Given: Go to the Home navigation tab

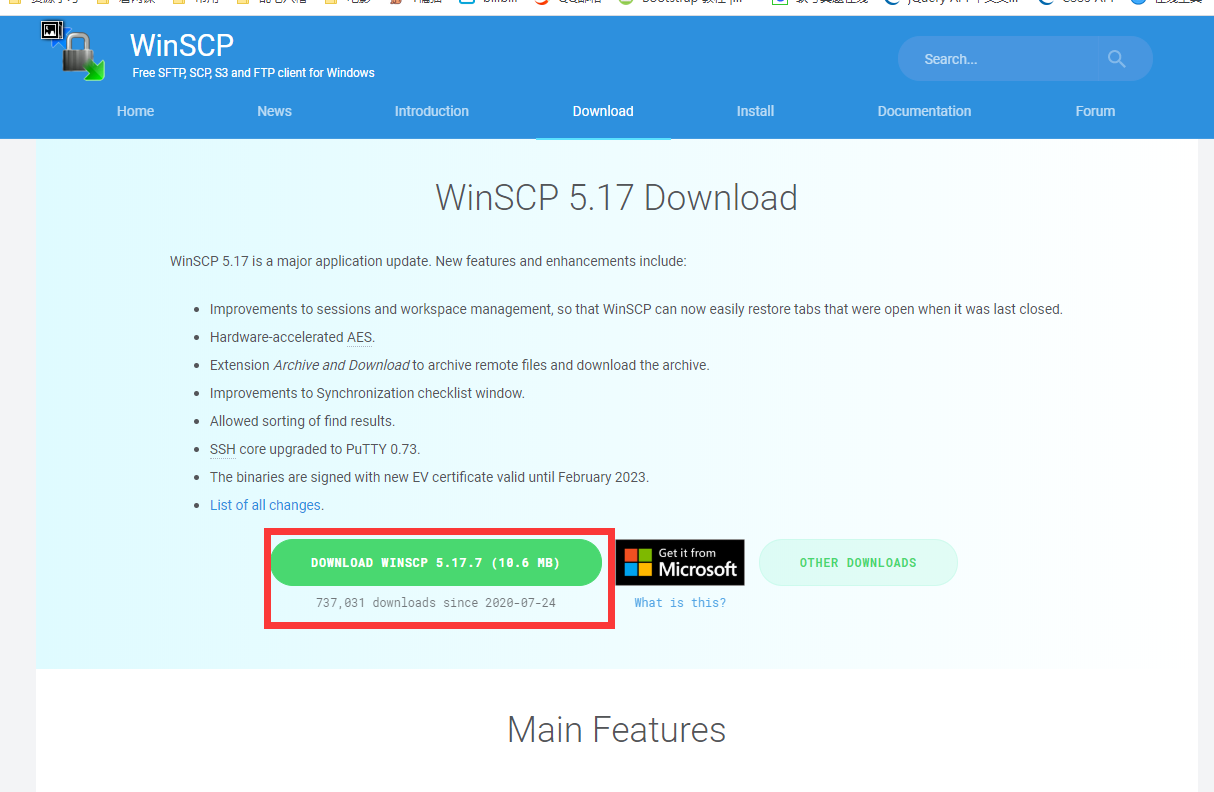Looking at the screenshot, I should point(135,111).
